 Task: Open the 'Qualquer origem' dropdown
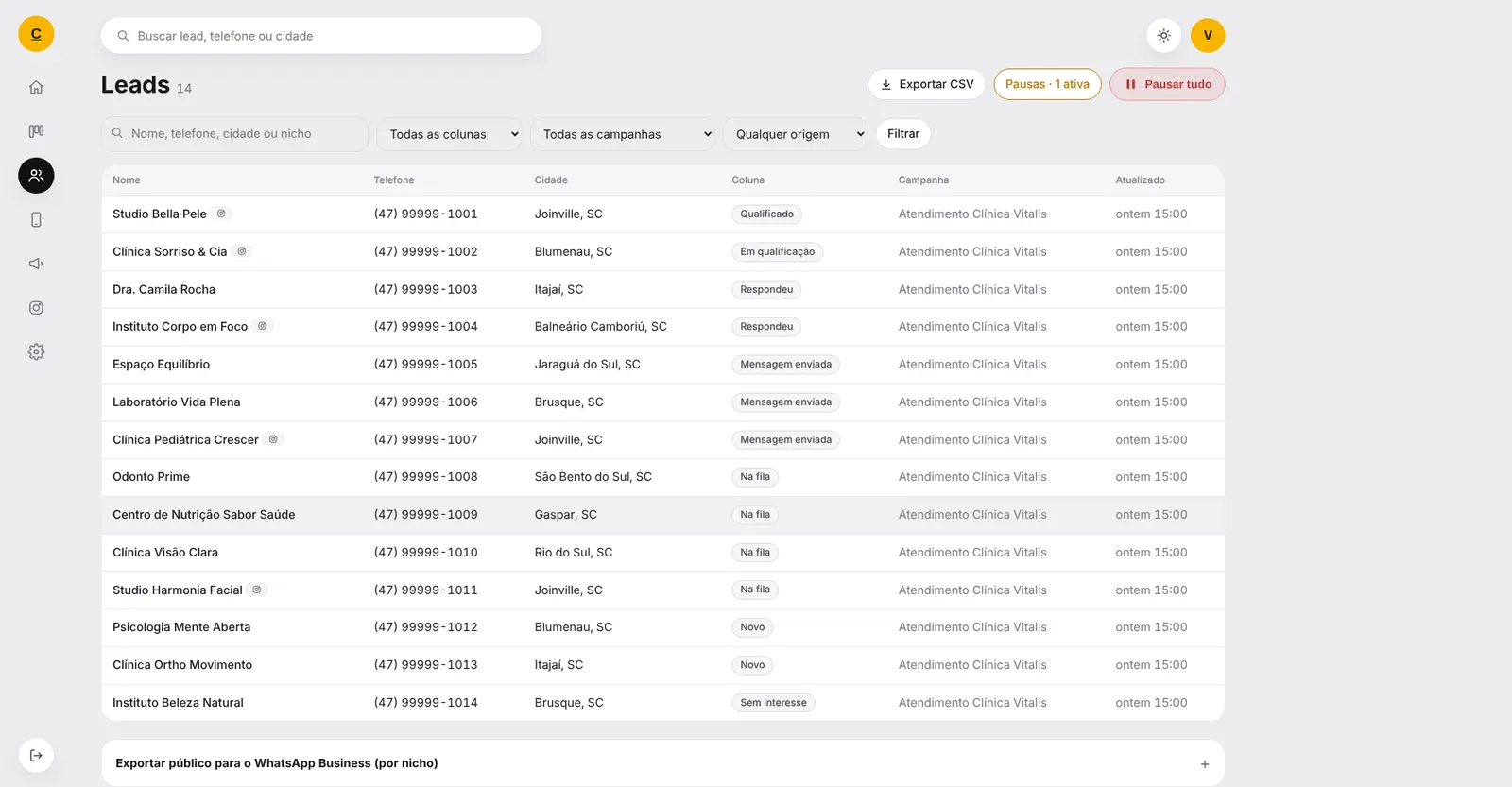tap(795, 134)
